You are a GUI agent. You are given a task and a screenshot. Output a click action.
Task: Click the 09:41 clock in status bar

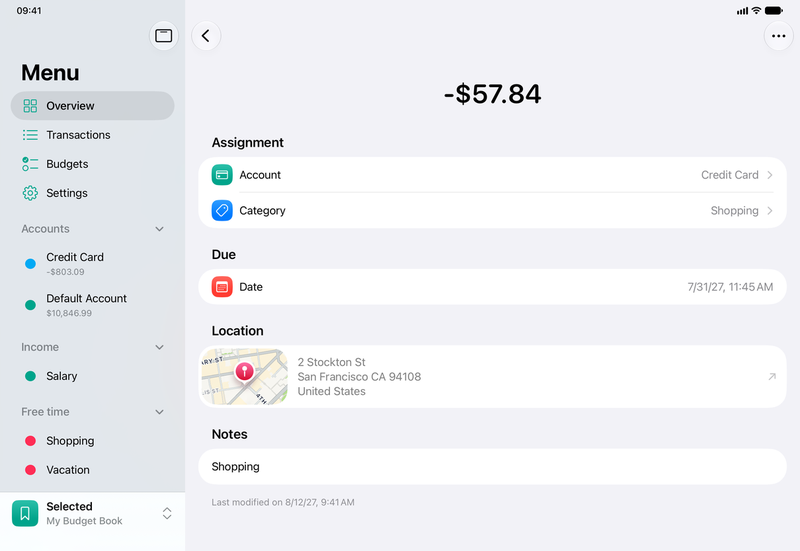click(x=29, y=11)
